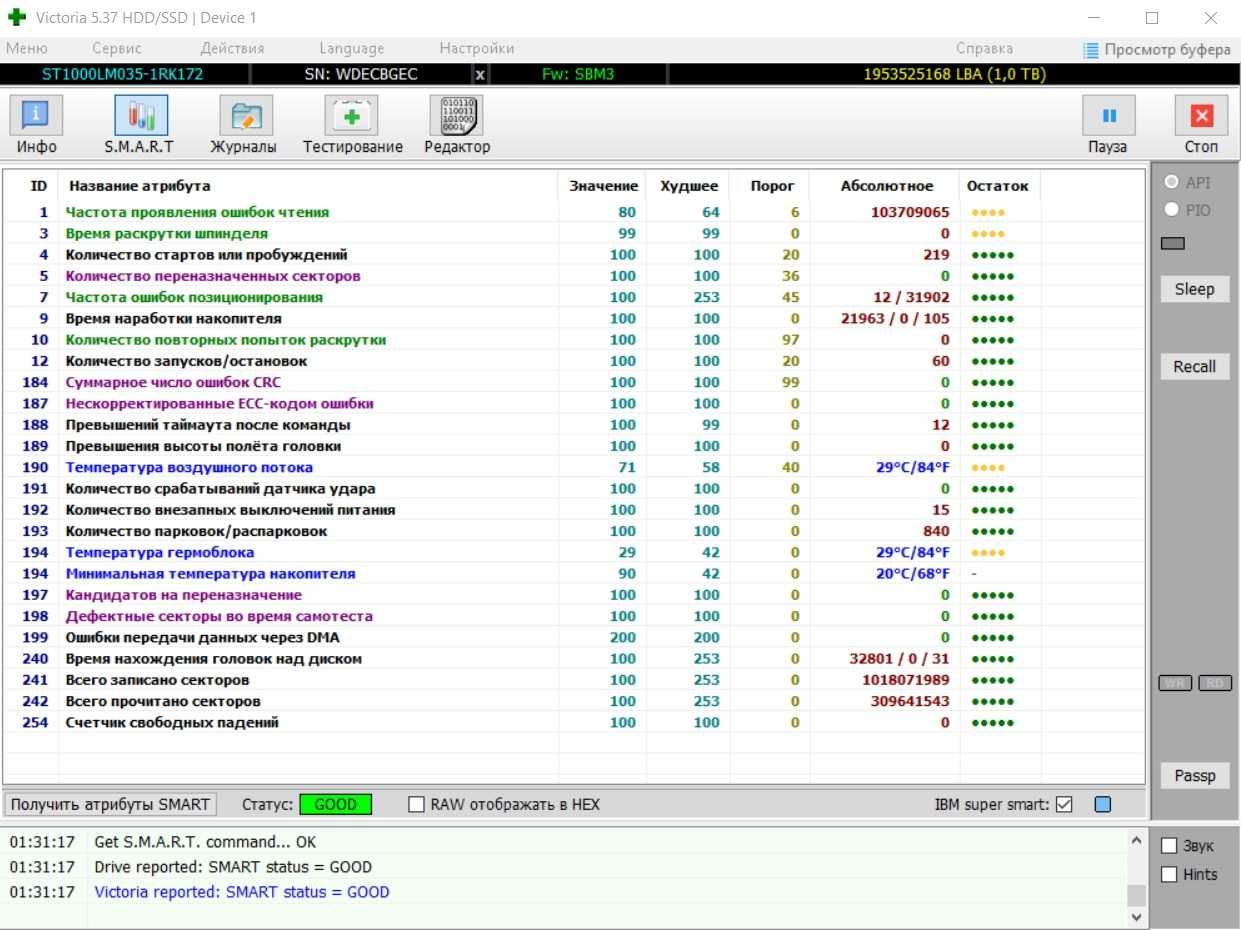The width and height of the screenshot is (1241, 930).
Task: Click the Худшее column header
Action: pos(689,186)
